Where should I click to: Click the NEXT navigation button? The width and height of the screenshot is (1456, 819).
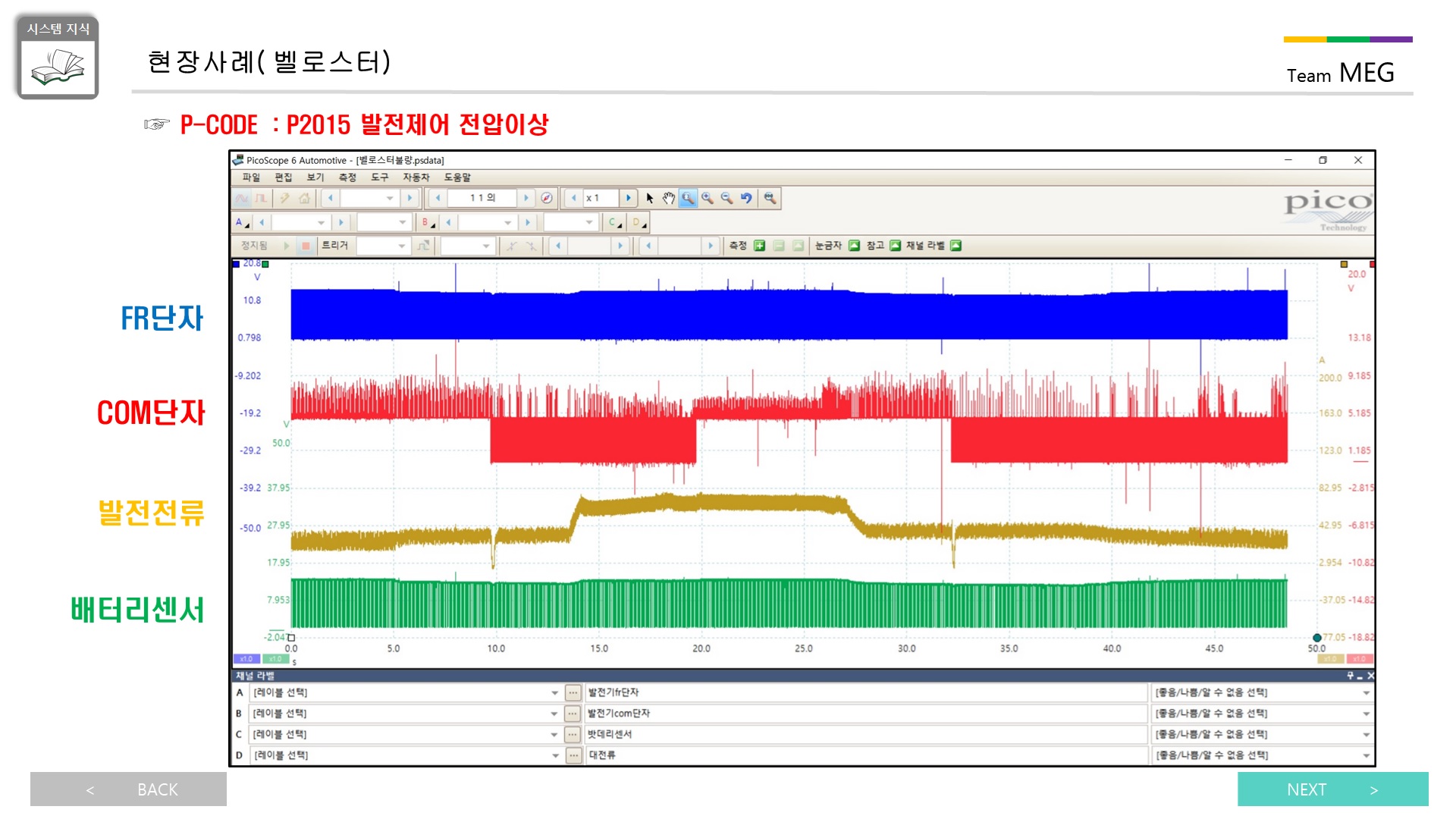(1332, 789)
